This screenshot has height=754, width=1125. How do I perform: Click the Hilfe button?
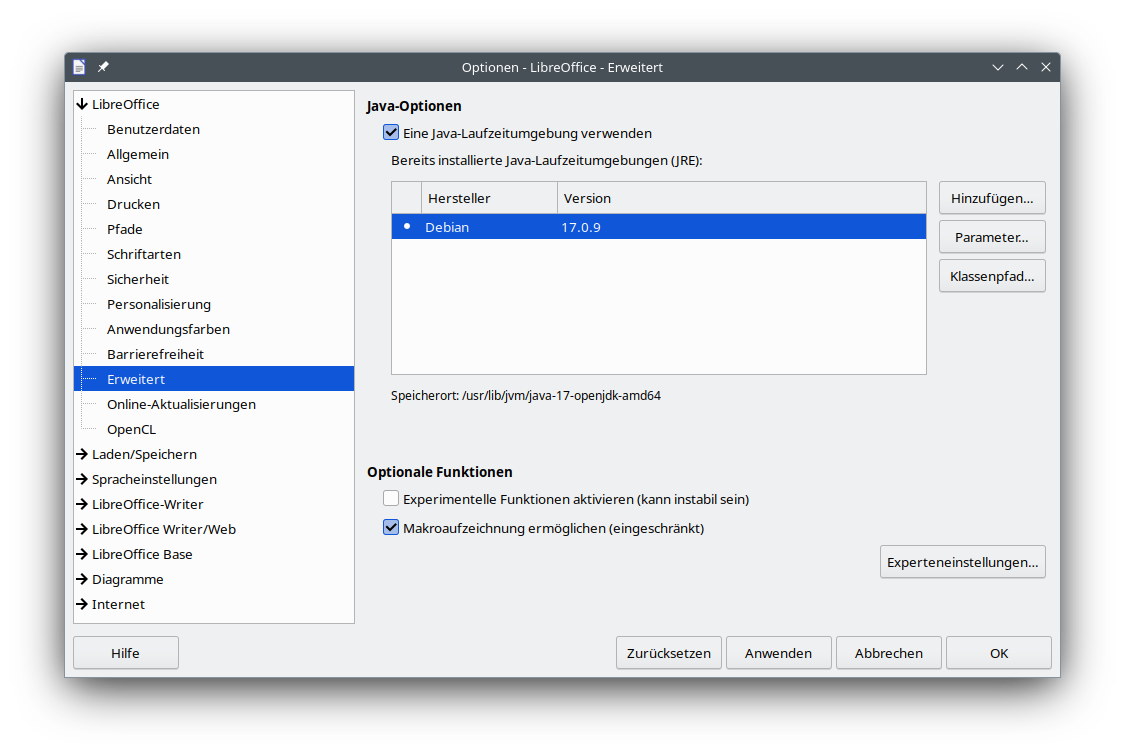pos(126,653)
